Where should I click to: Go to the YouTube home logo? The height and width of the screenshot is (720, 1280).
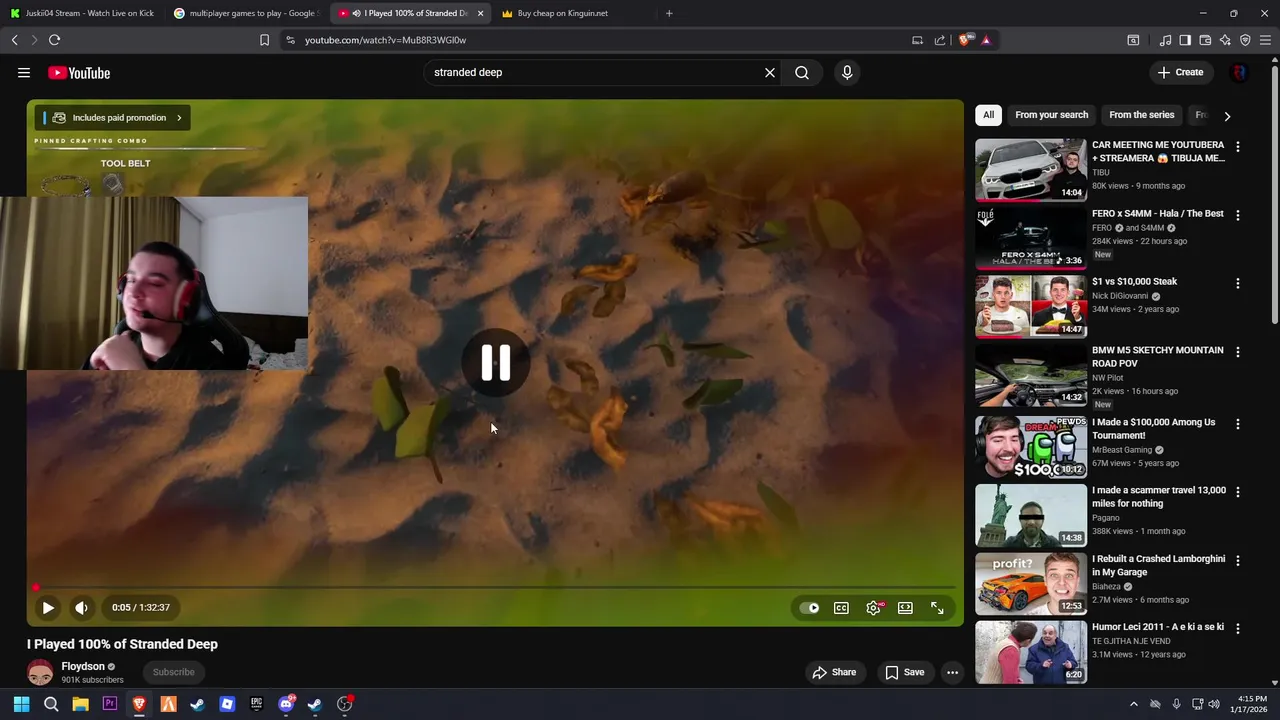click(x=79, y=73)
